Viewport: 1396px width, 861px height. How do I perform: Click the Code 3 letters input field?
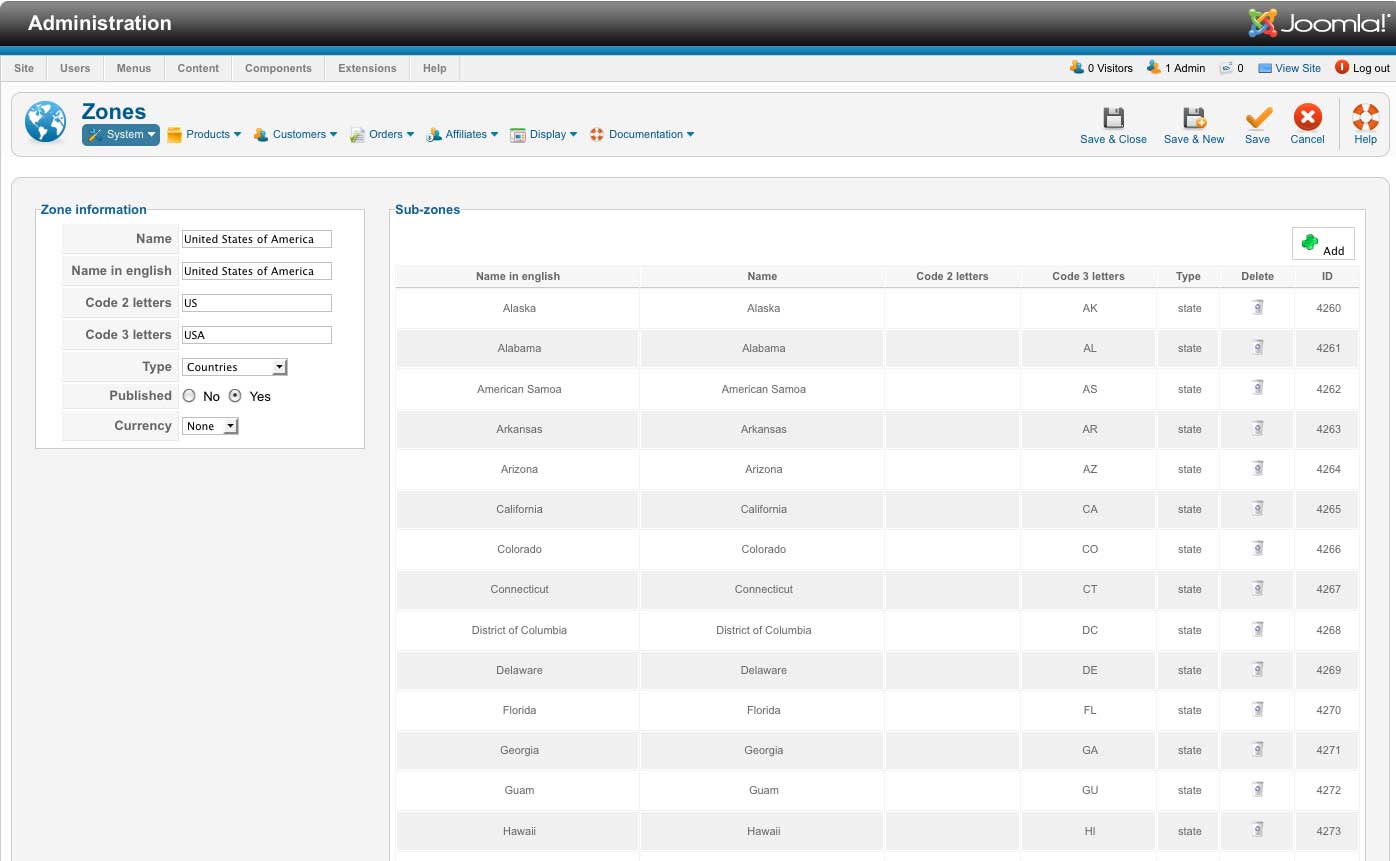tap(256, 335)
